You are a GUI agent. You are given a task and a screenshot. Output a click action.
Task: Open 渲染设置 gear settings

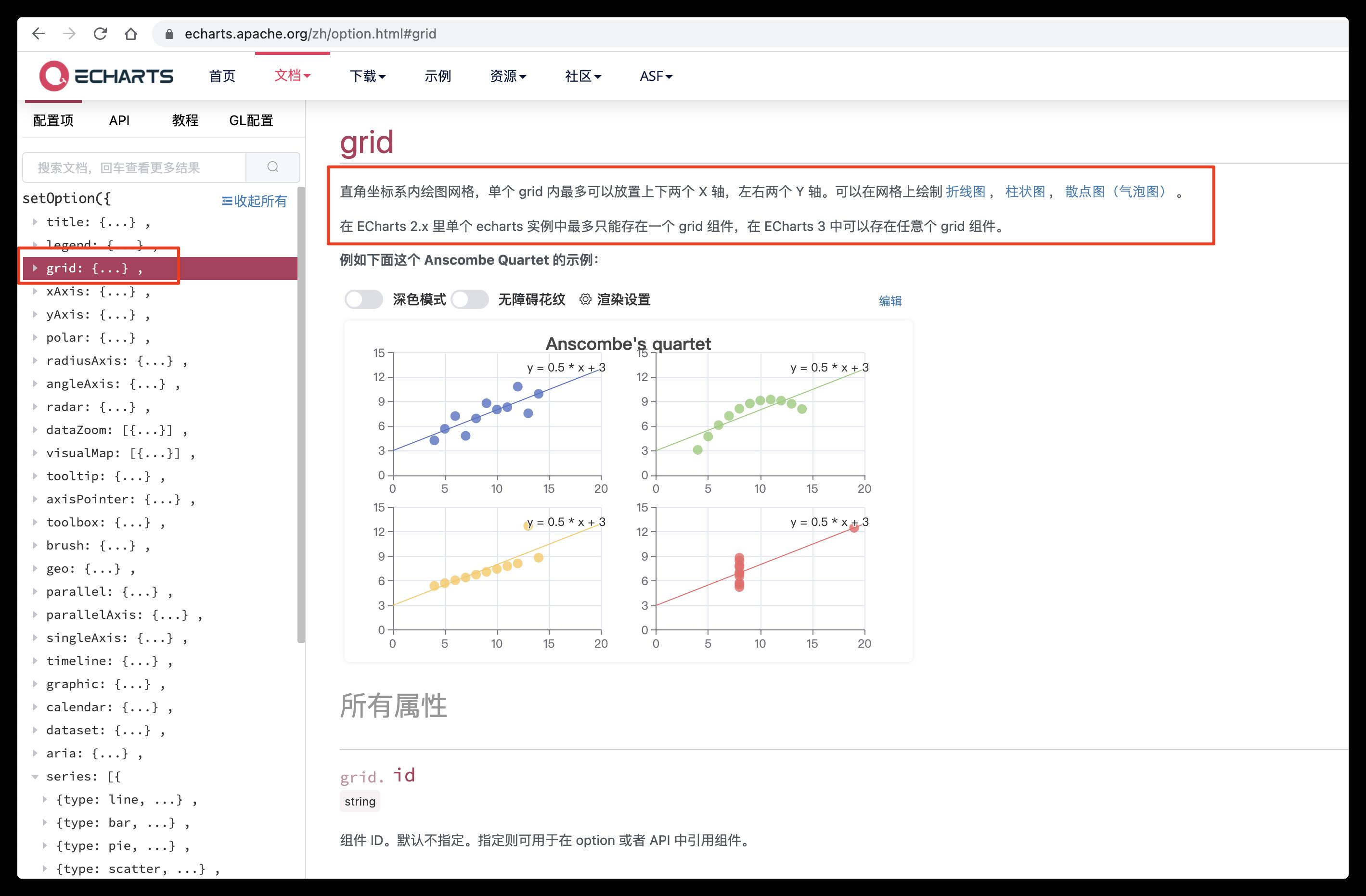click(615, 299)
